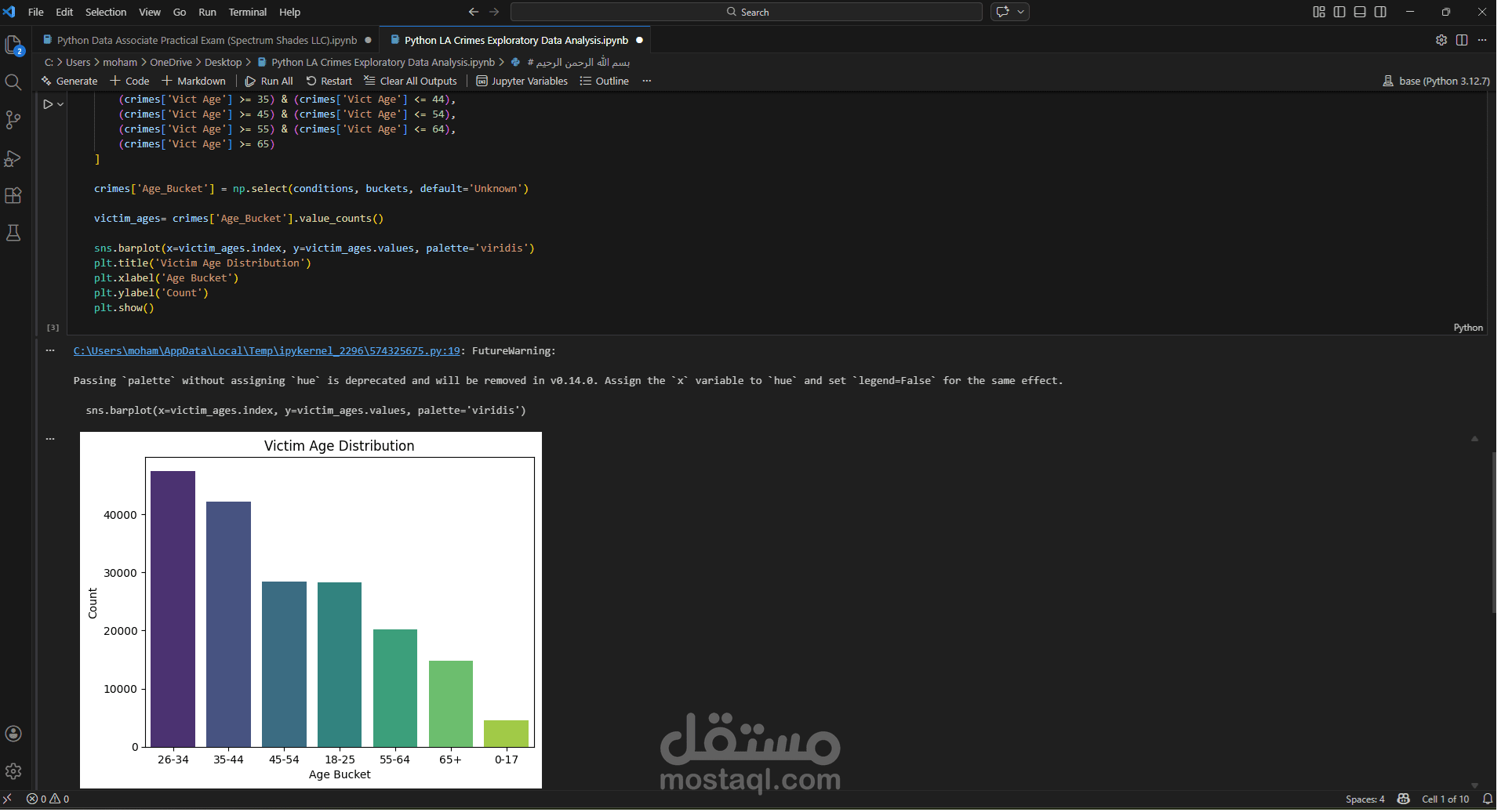Toggle the Secondary Side Bar
The image size is (1501, 812).
[1379, 12]
